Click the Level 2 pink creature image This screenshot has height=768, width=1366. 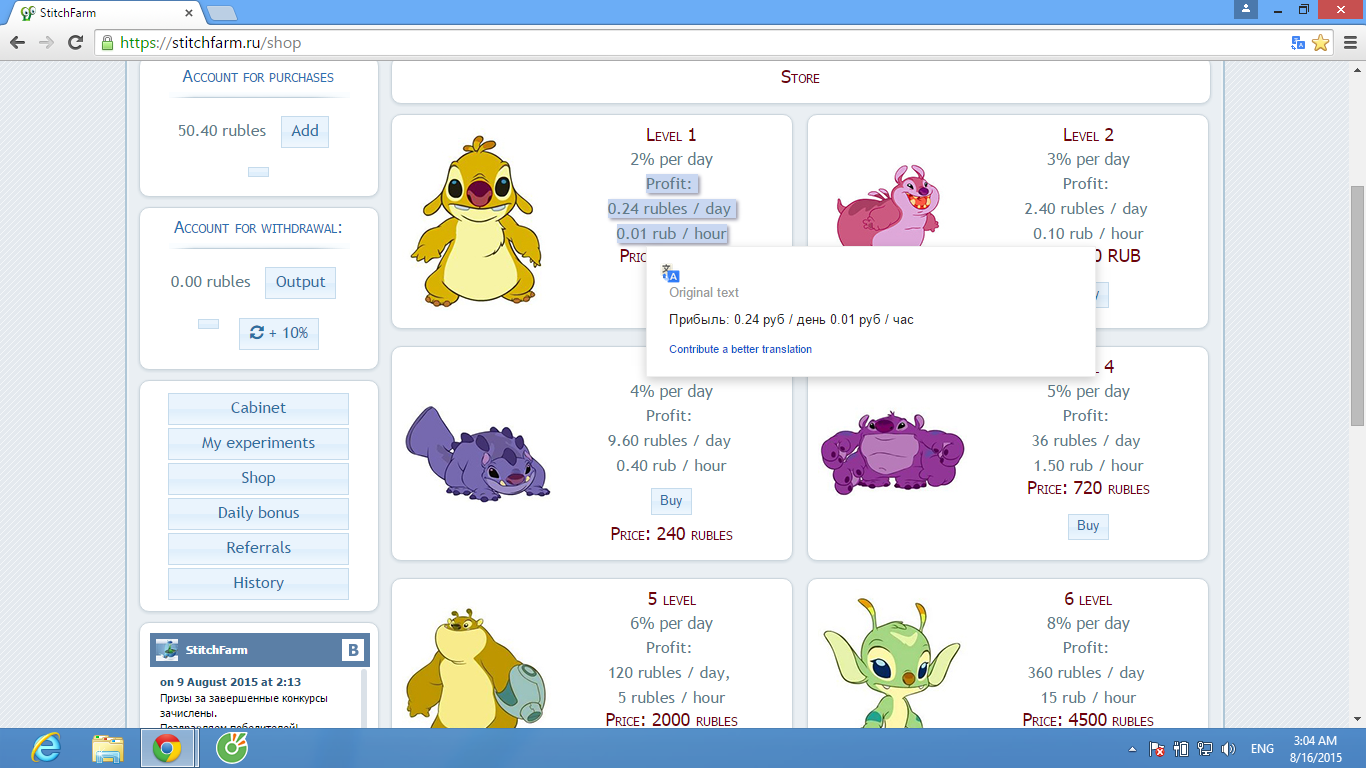887,206
